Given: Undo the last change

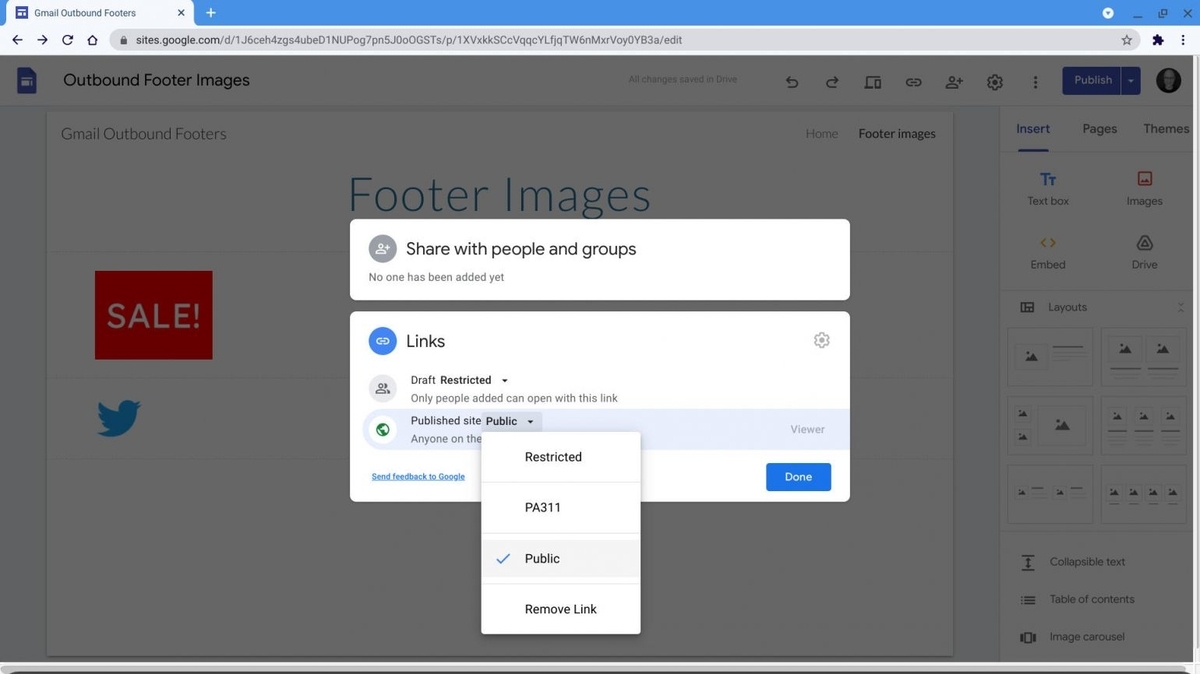Looking at the screenshot, I should 791,81.
